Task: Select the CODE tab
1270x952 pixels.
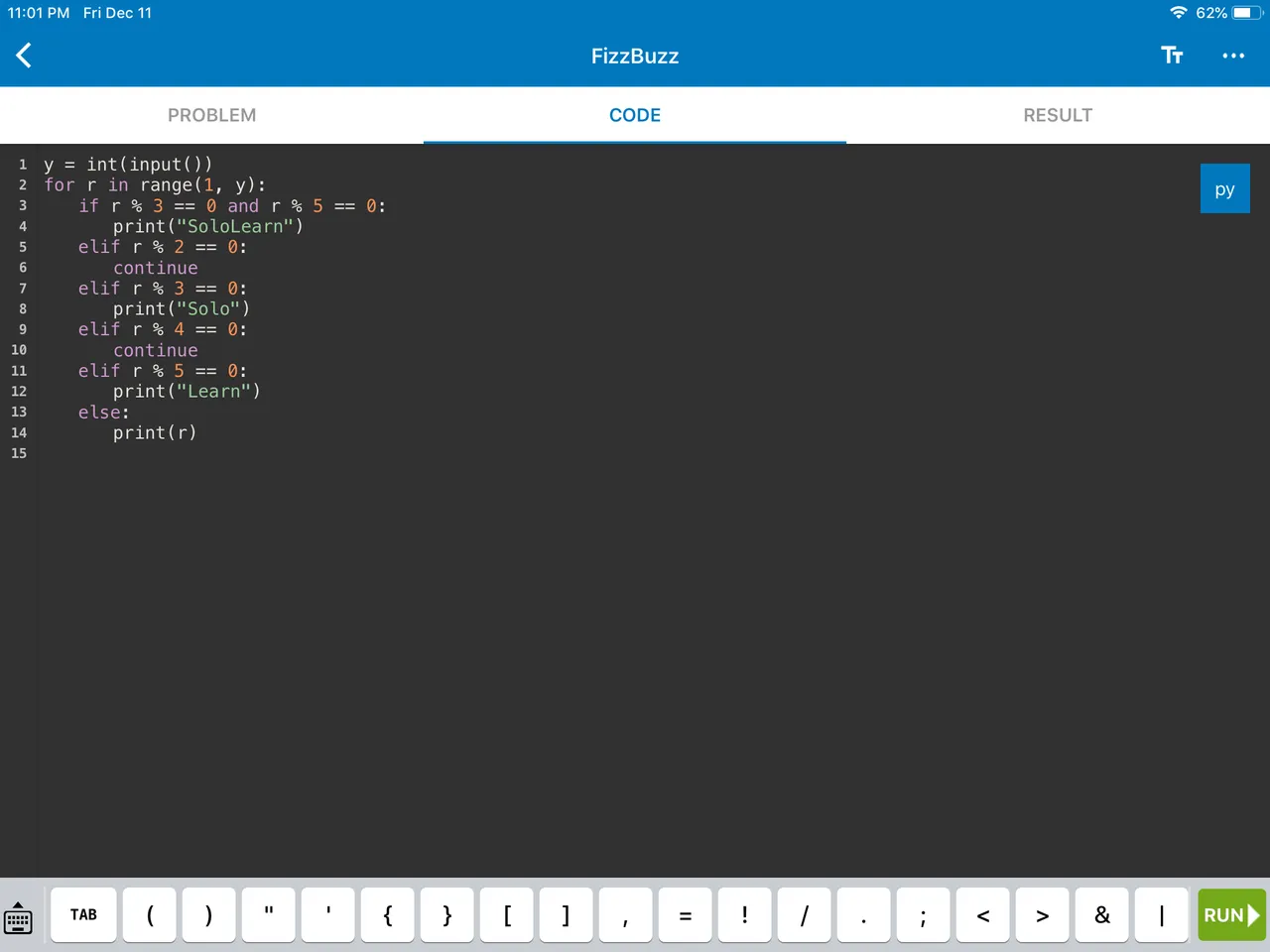Action: (635, 115)
